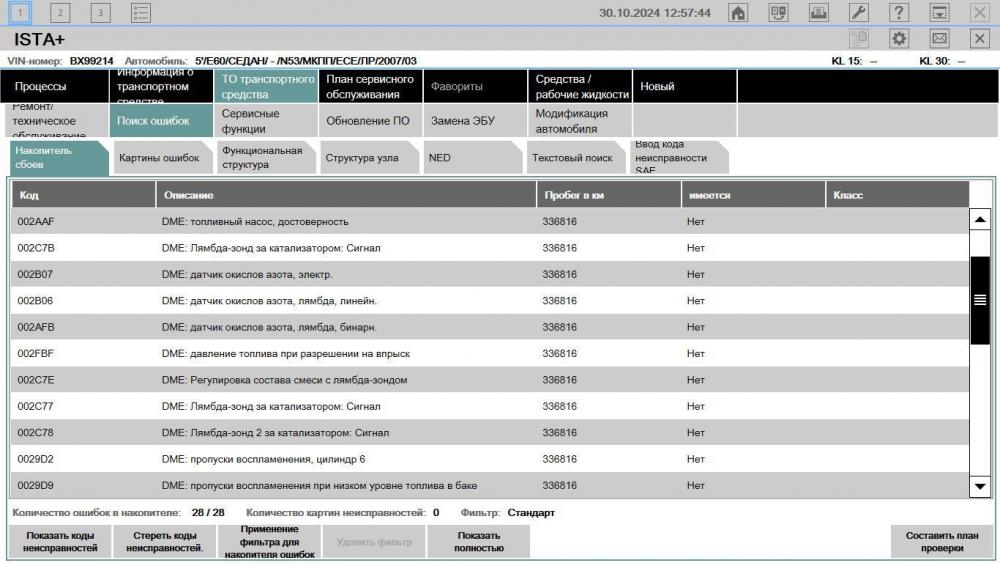1000x563 pixels.
Task: Open session tab number 2
Action: tap(60, 13)
